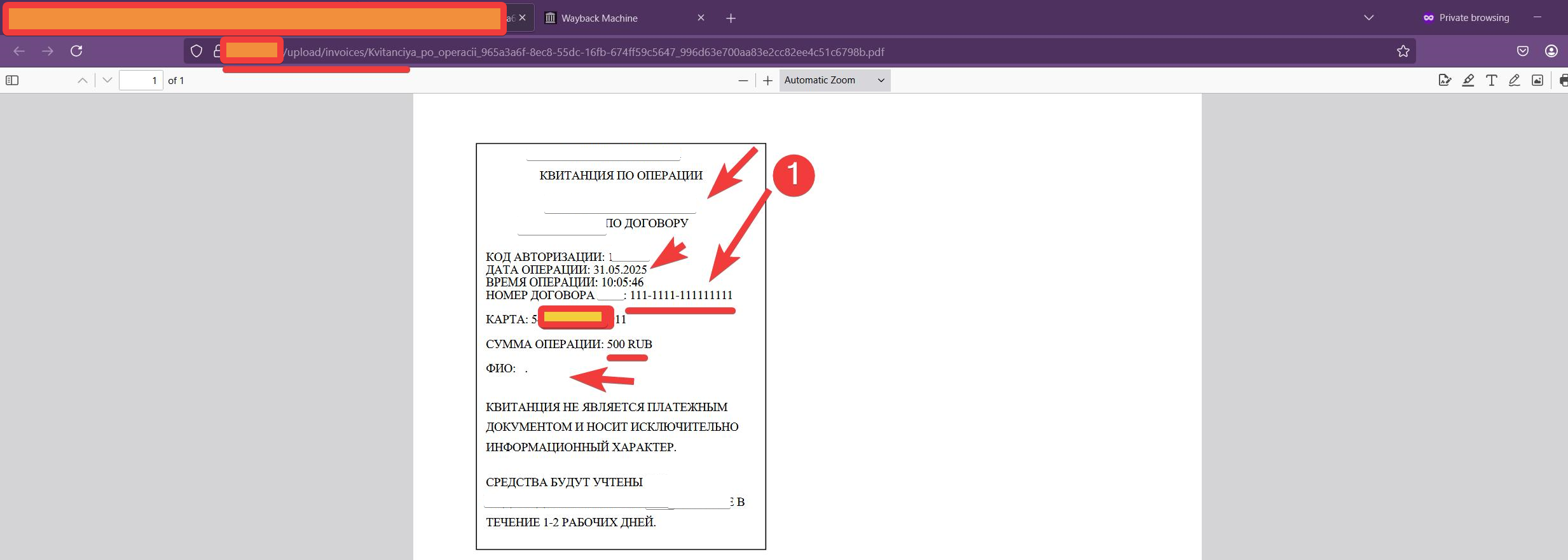Switch to the Wayback Machine tab
The width and height of the screenshot is (1568, 560).
pos(610,18)
